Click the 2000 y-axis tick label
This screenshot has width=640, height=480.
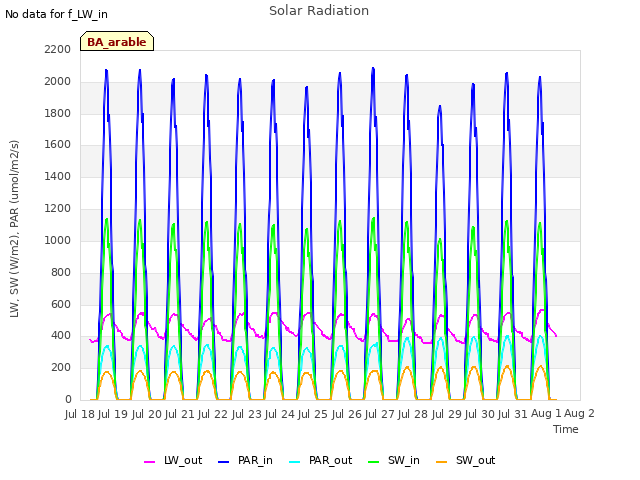click(x=58, y=81)
